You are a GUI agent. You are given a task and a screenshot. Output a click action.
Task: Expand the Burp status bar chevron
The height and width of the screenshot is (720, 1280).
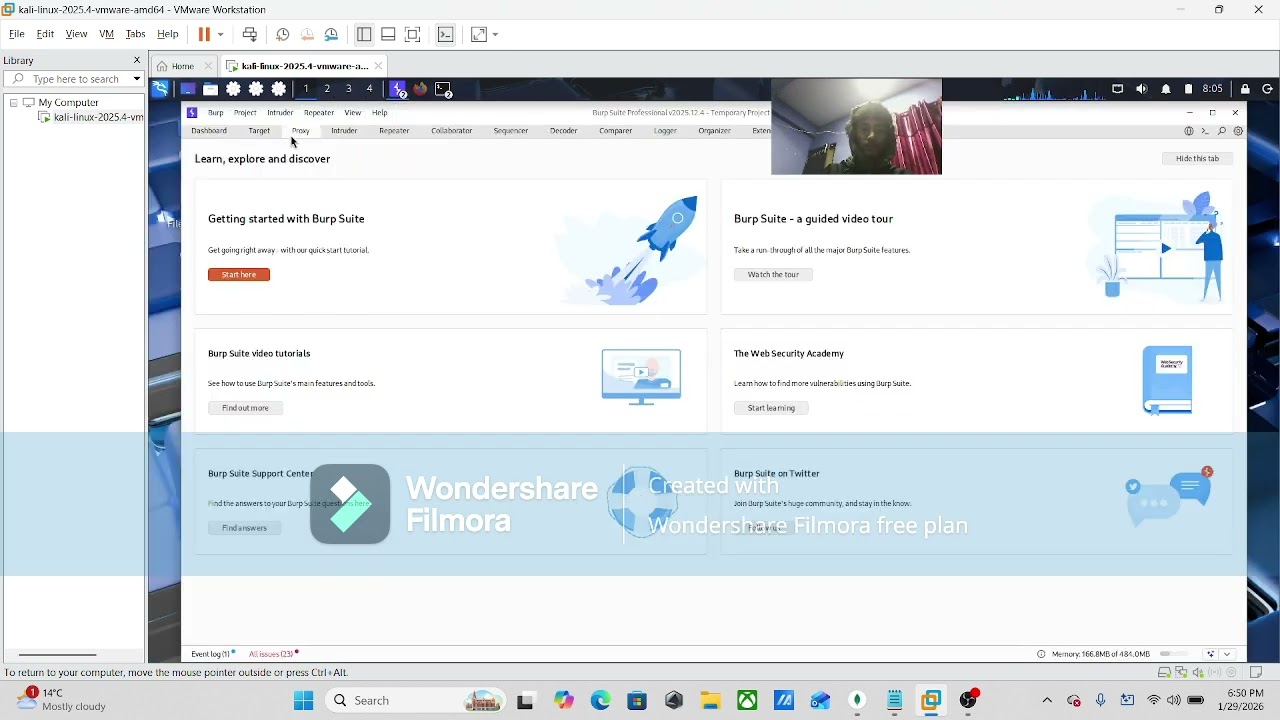(1227, 654)
